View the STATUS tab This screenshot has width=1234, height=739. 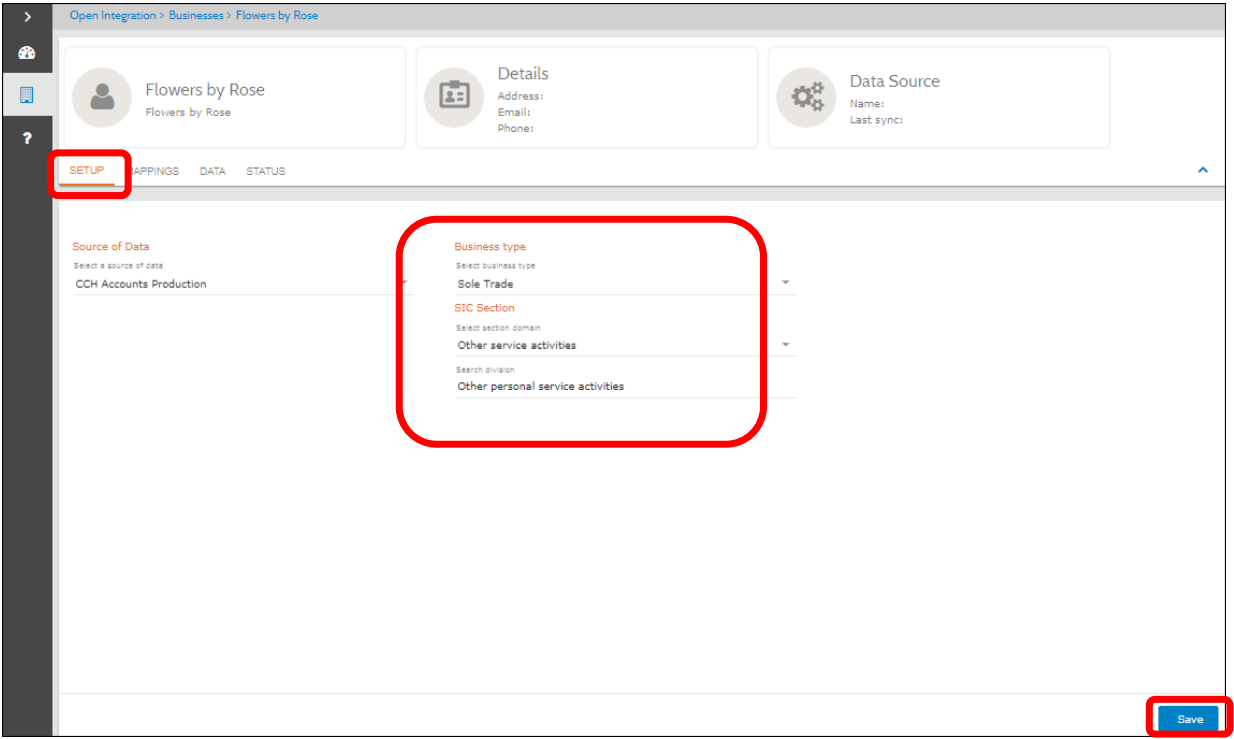tap(266, 172)
